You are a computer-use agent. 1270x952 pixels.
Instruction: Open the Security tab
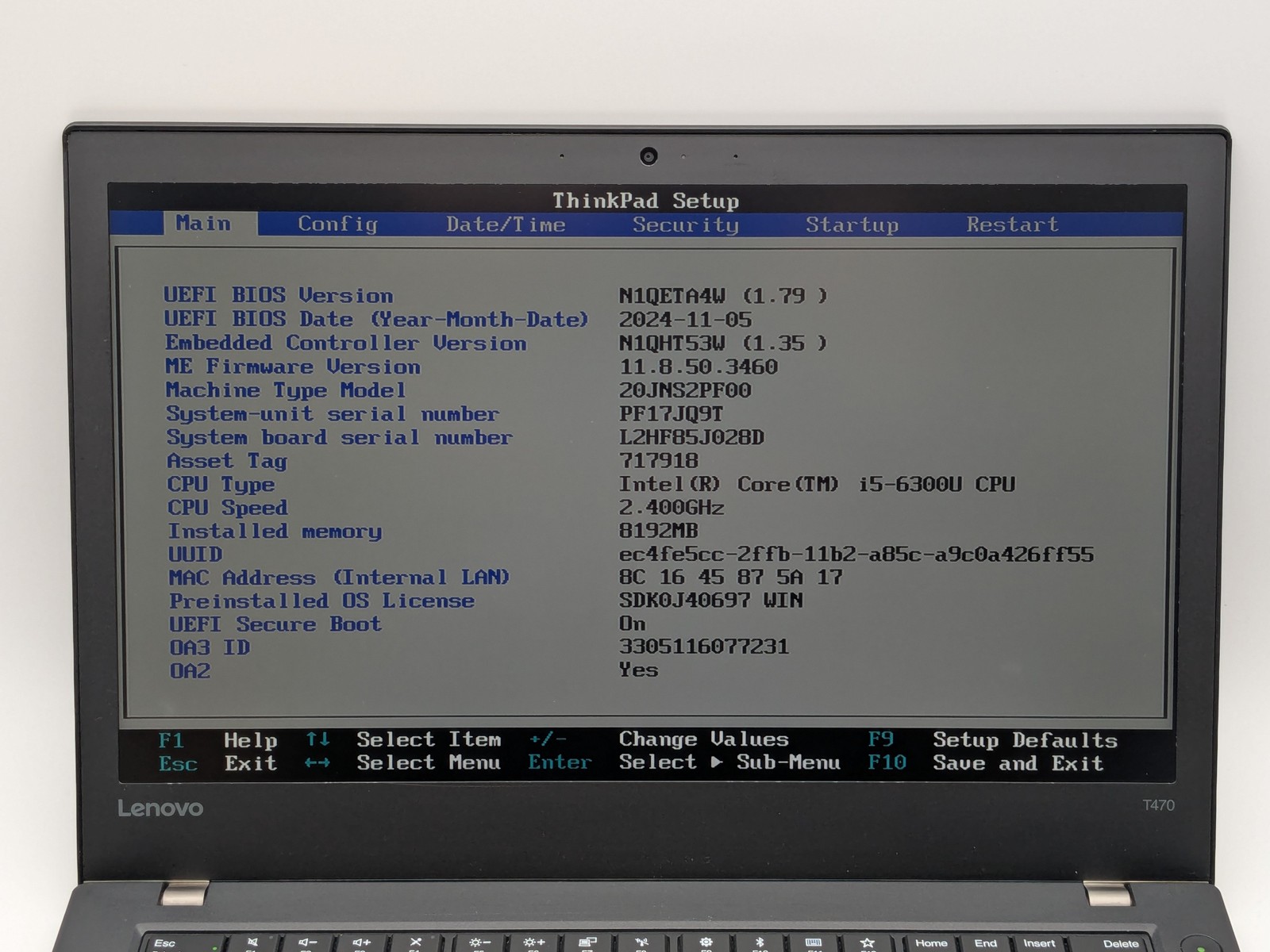click(x=686, y=225)
